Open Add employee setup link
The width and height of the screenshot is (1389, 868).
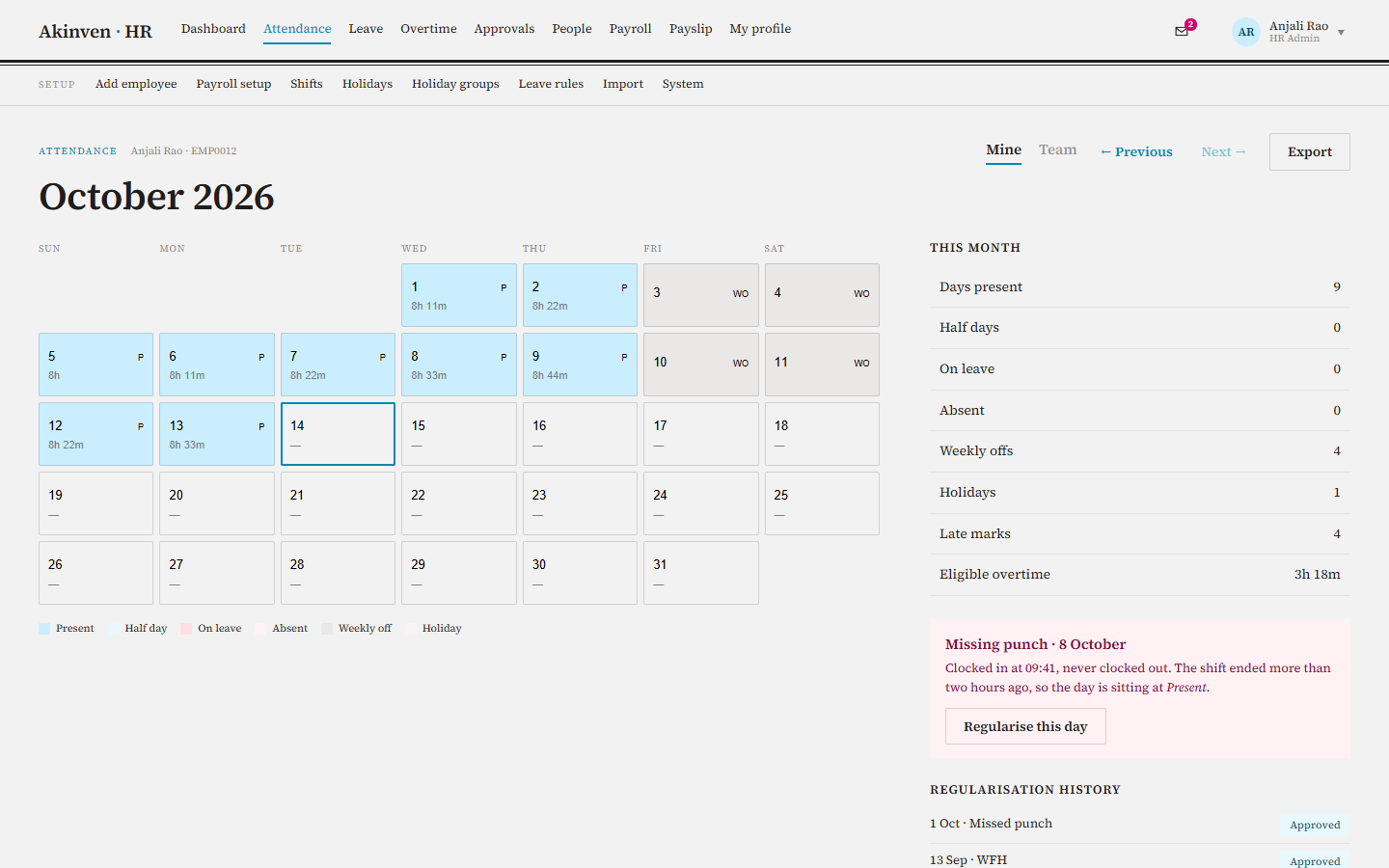pyautogui.click(x=136, y=84)
